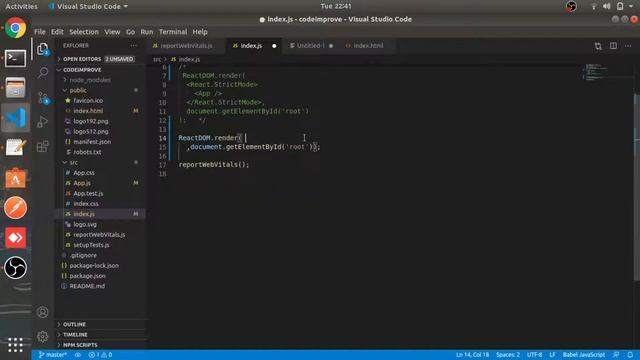Viewport: 640px width, 360px height.
Task: Click the Open Changes icon in editor toolbar
Action: click(x=598, y=46)
